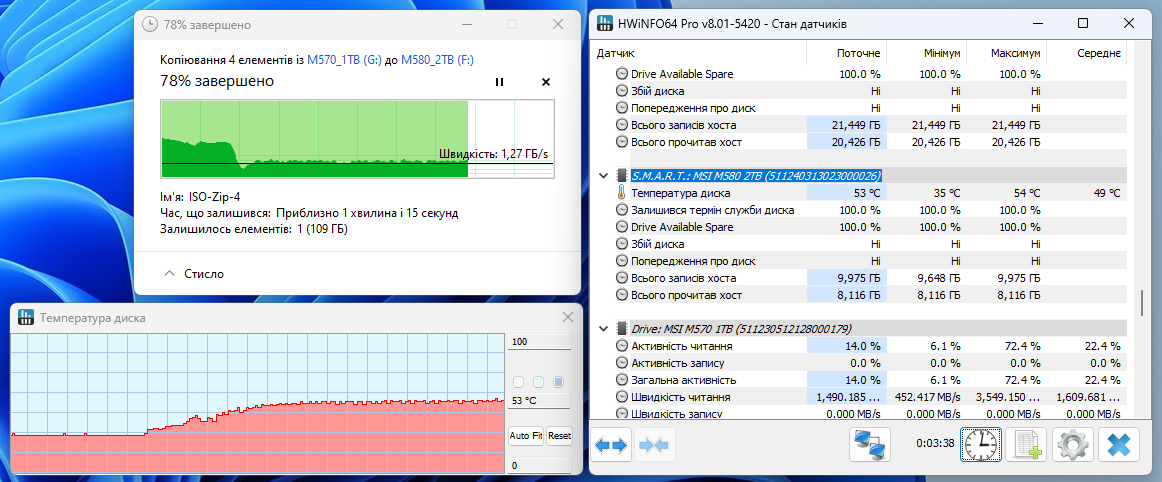
Task: Click the 452.417 MB/s minimum read speed
Action: [x=928, y=397]
